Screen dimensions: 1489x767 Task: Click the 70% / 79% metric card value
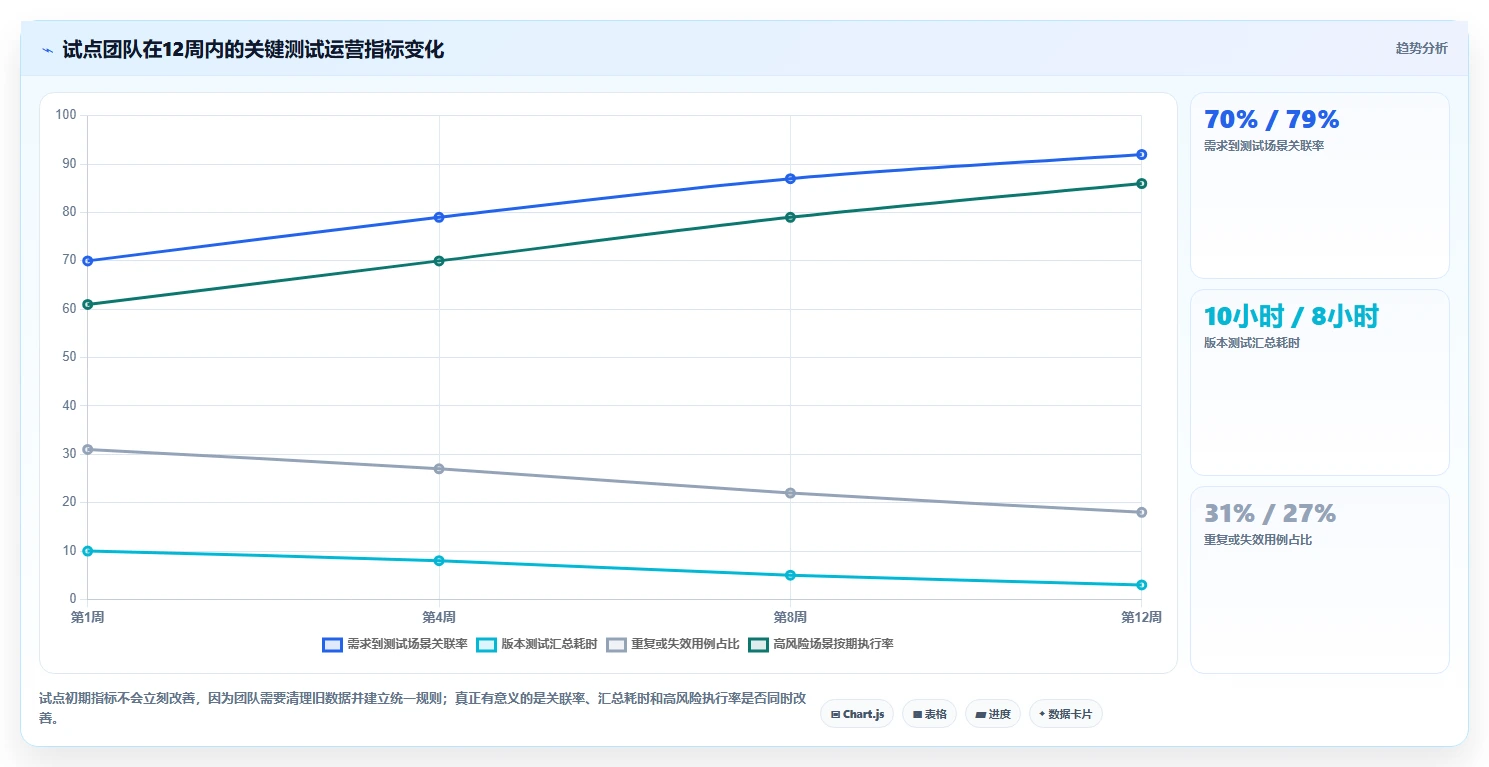(x=1272, y=120)
